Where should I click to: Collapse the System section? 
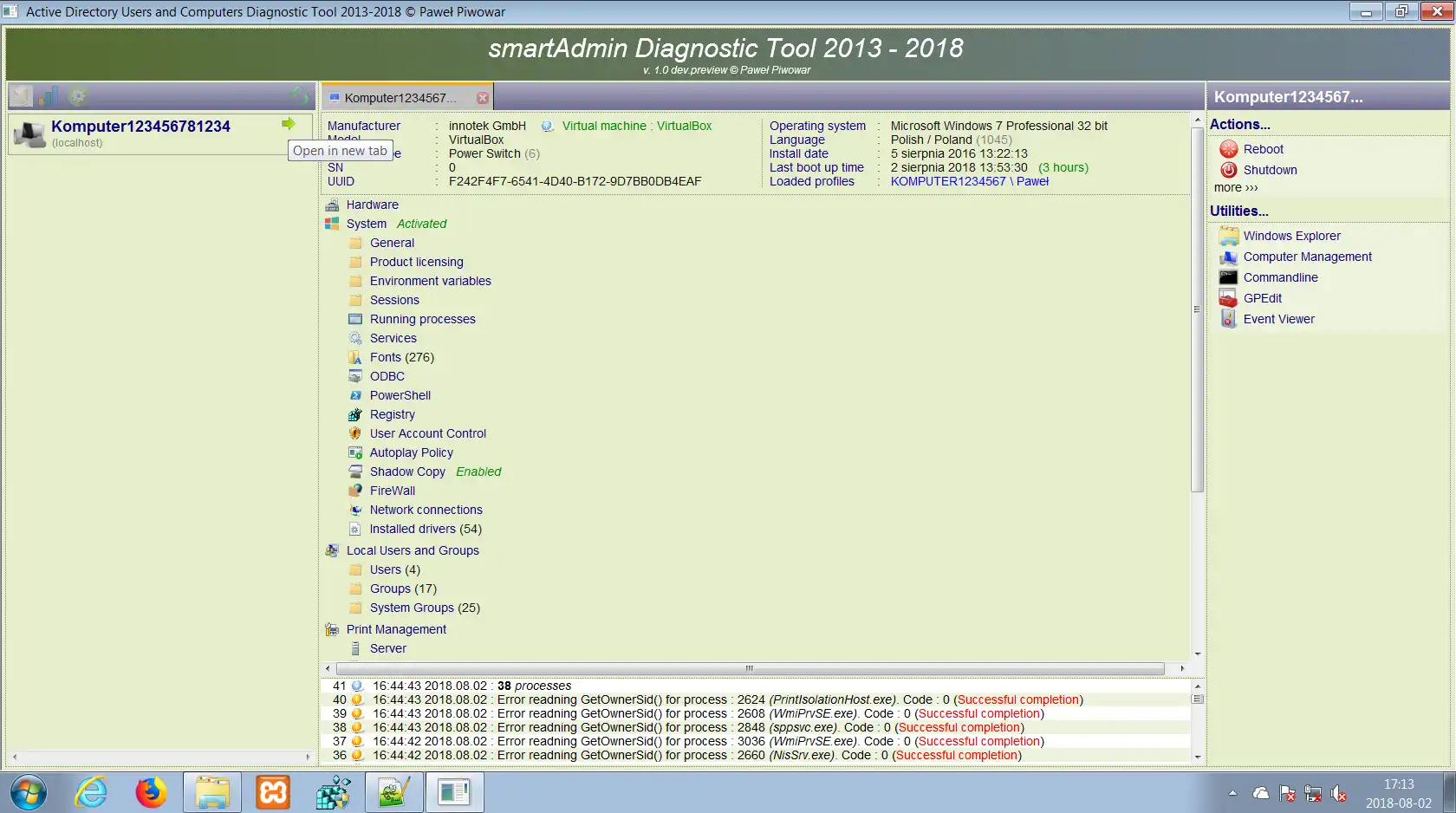coord(367,224)
